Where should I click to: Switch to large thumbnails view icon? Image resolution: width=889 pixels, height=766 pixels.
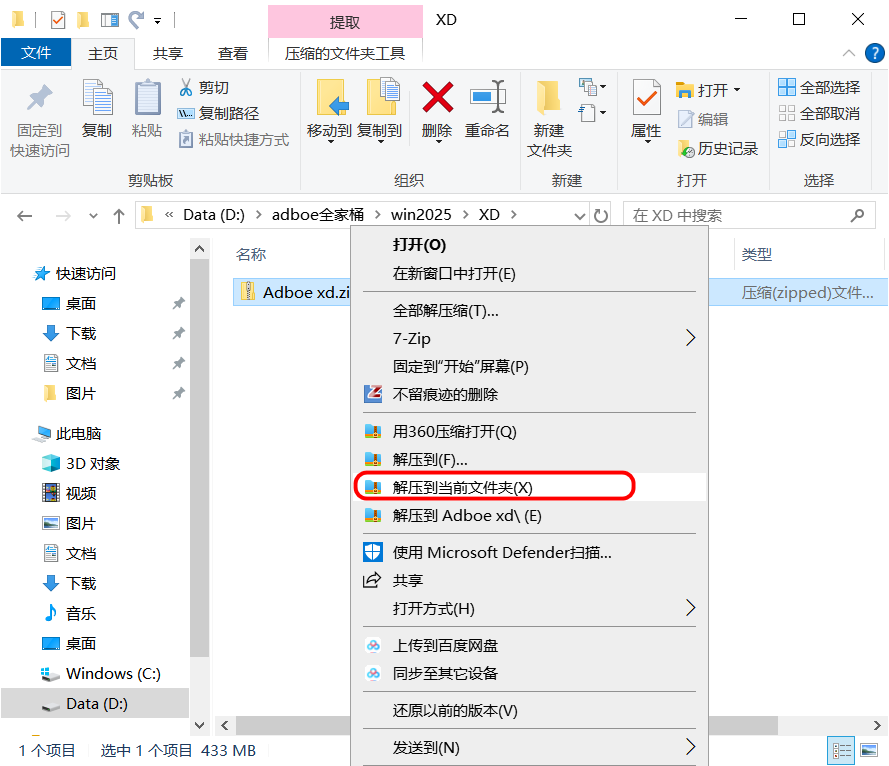coord(869,751)
